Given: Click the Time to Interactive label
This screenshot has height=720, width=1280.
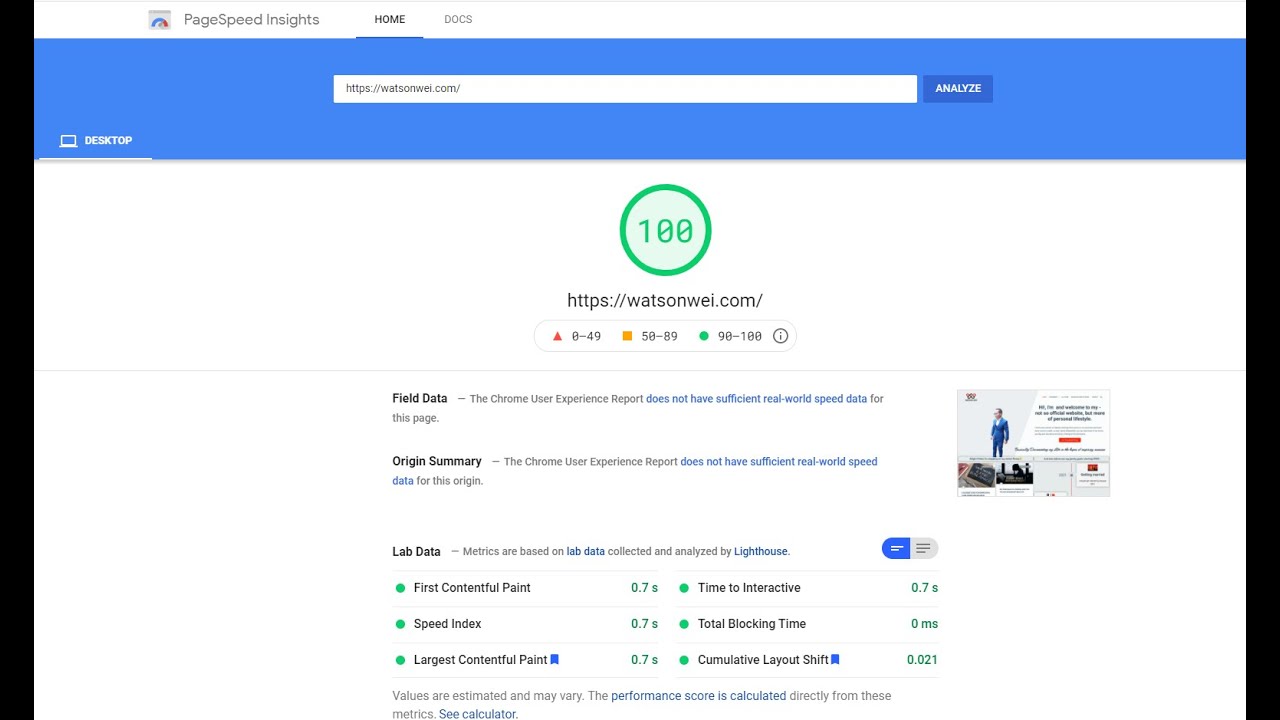Looking at the screenshot, I should 749,588.
